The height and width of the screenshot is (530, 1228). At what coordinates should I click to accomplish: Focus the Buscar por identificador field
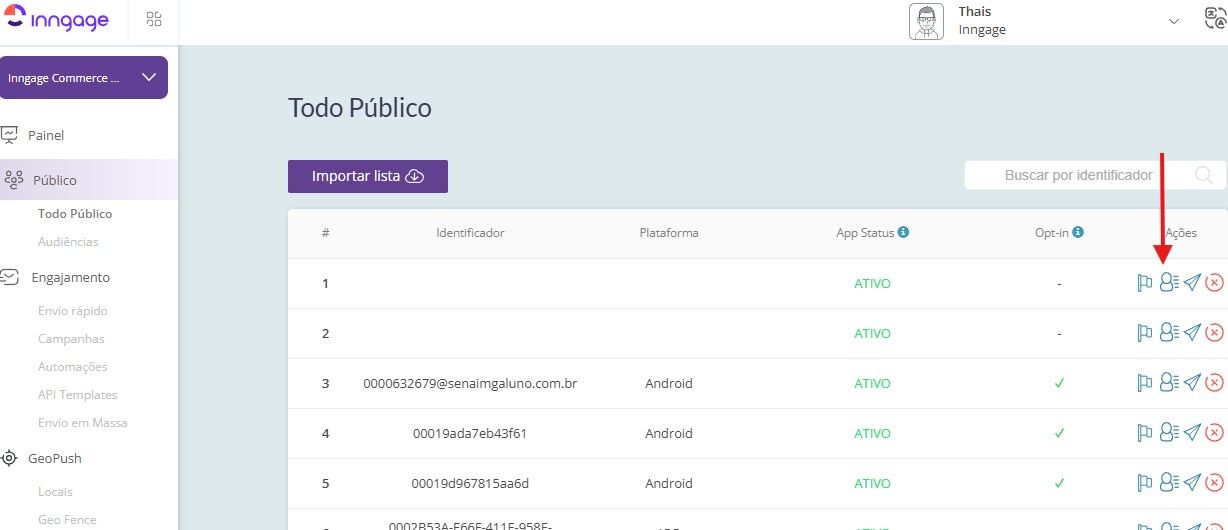[1094, 175]
